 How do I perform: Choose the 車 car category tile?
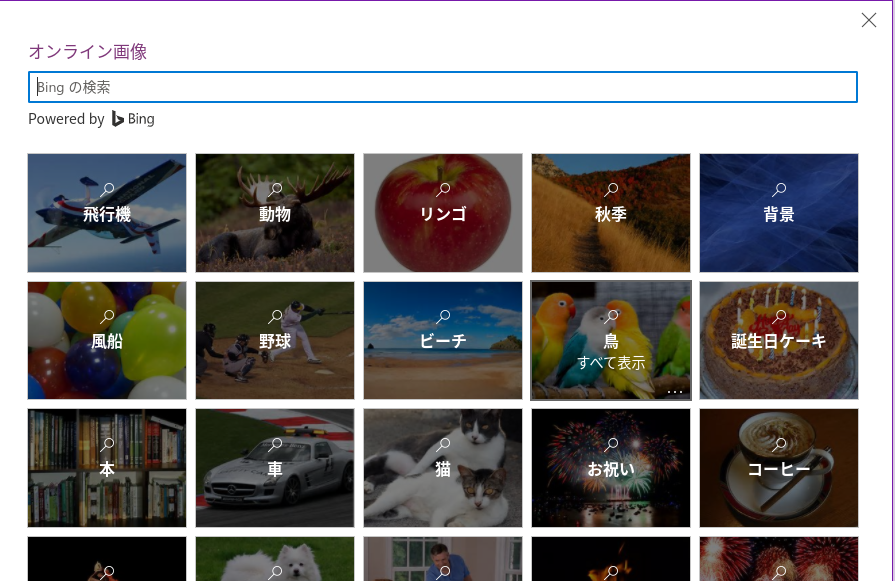(275, 468)
